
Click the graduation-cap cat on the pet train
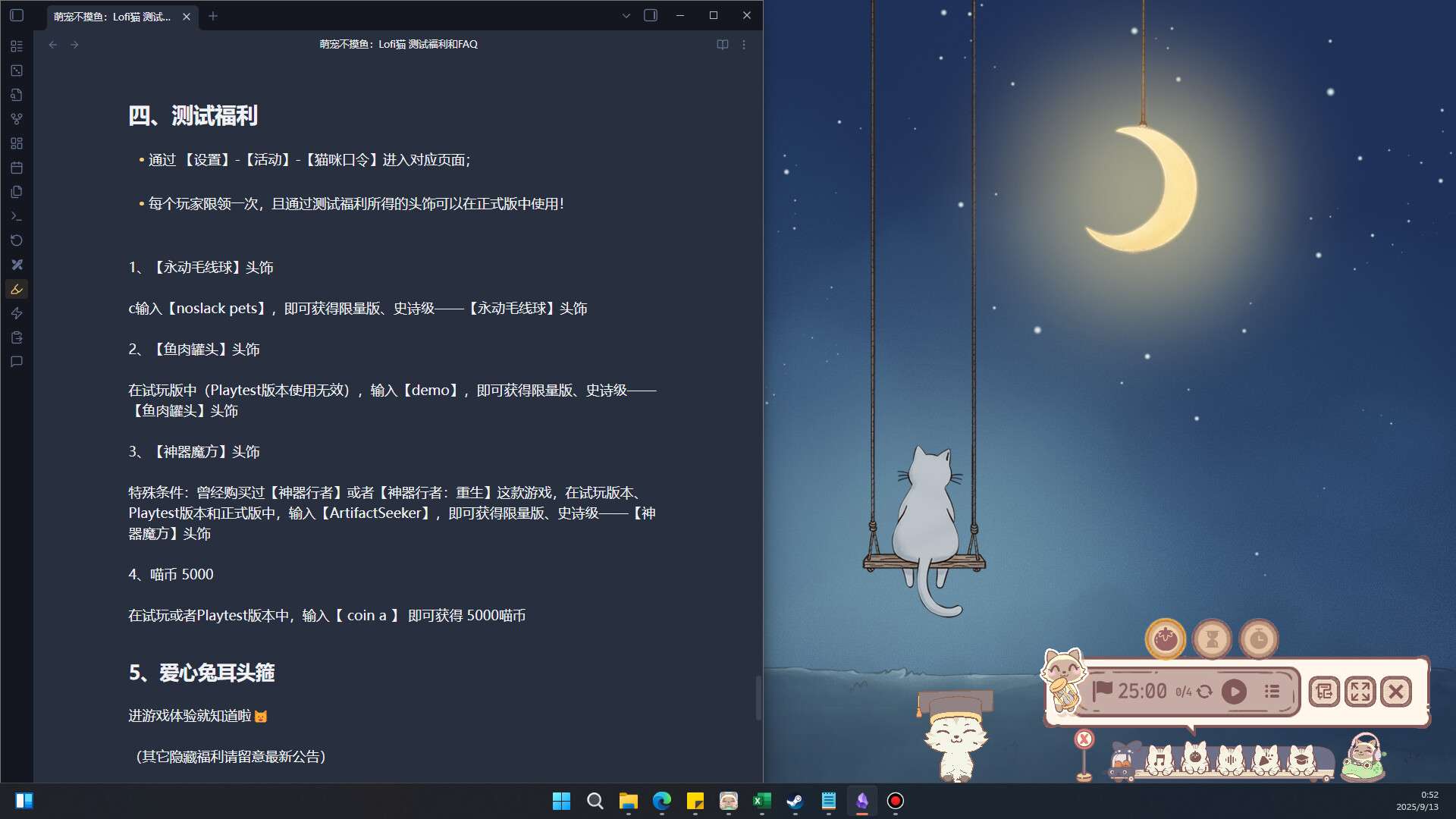pos(1302,758)
